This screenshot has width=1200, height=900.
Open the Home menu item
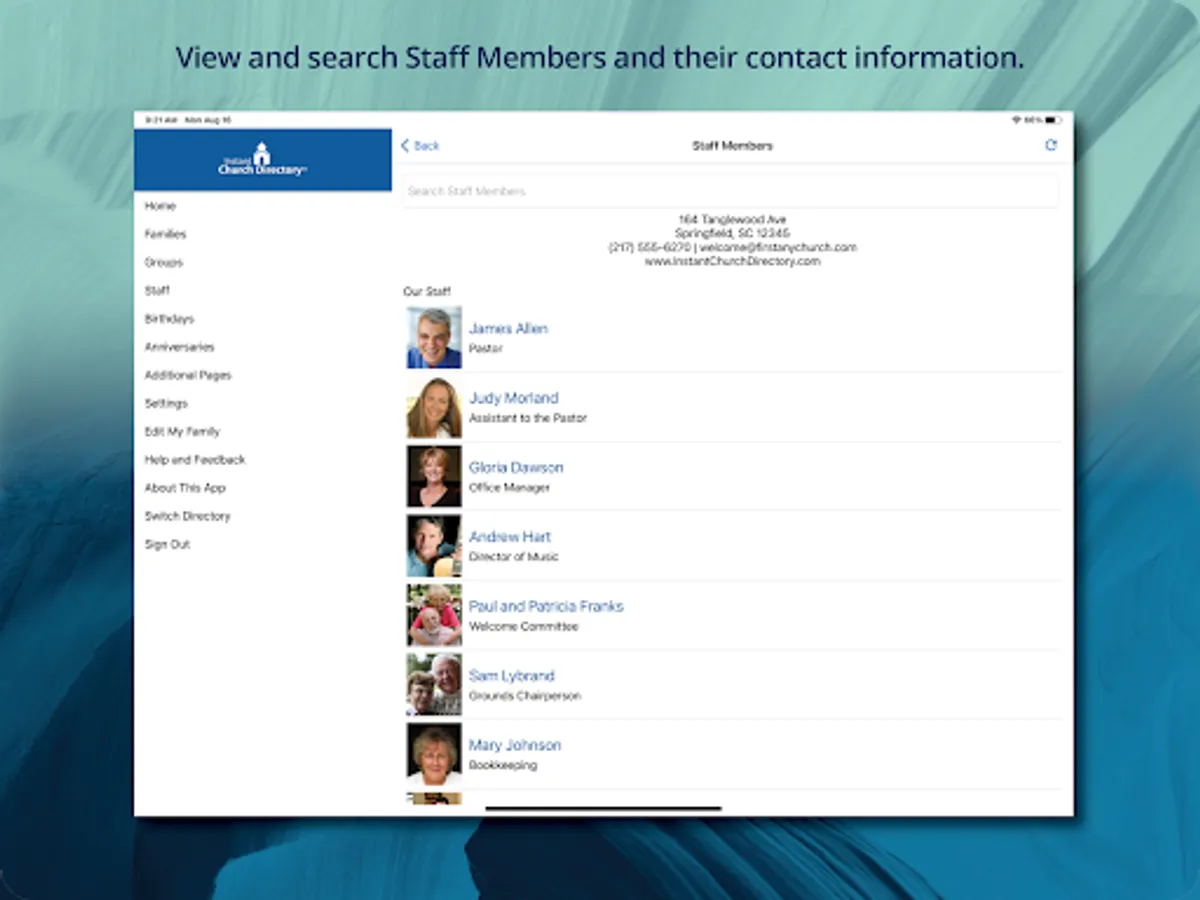(x=160, y=206)
